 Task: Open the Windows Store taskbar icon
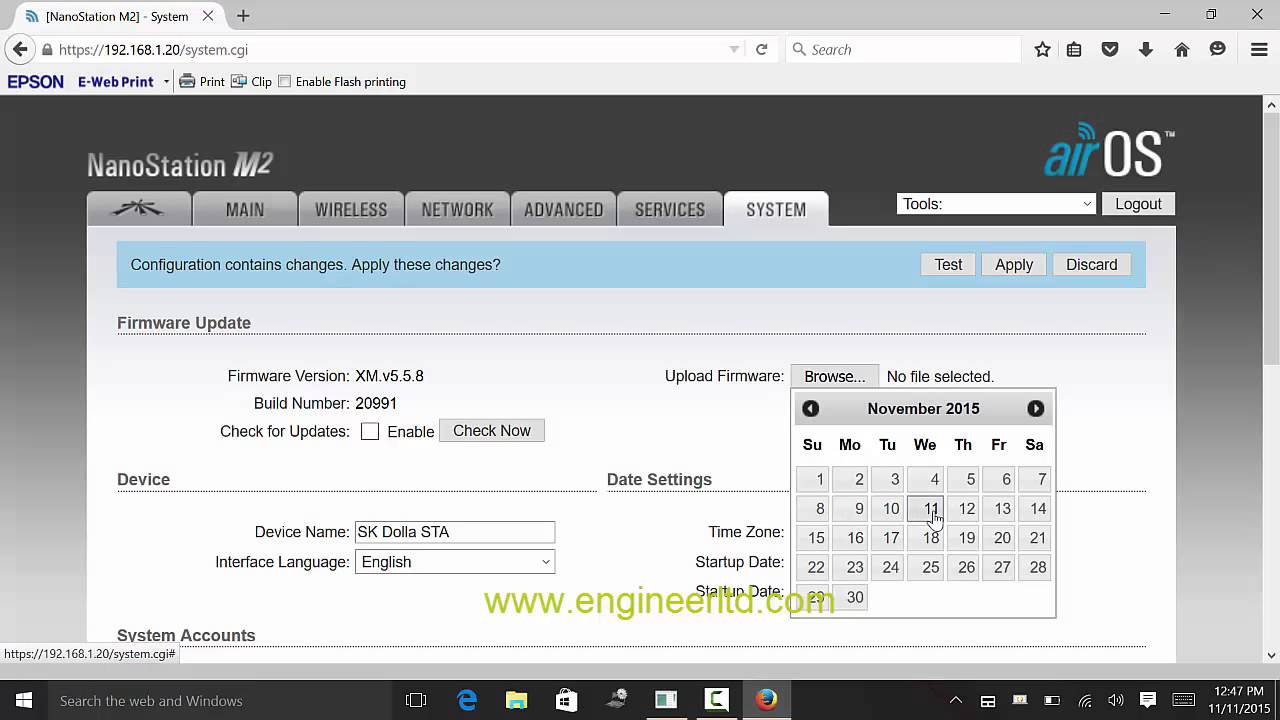point(566,700)
